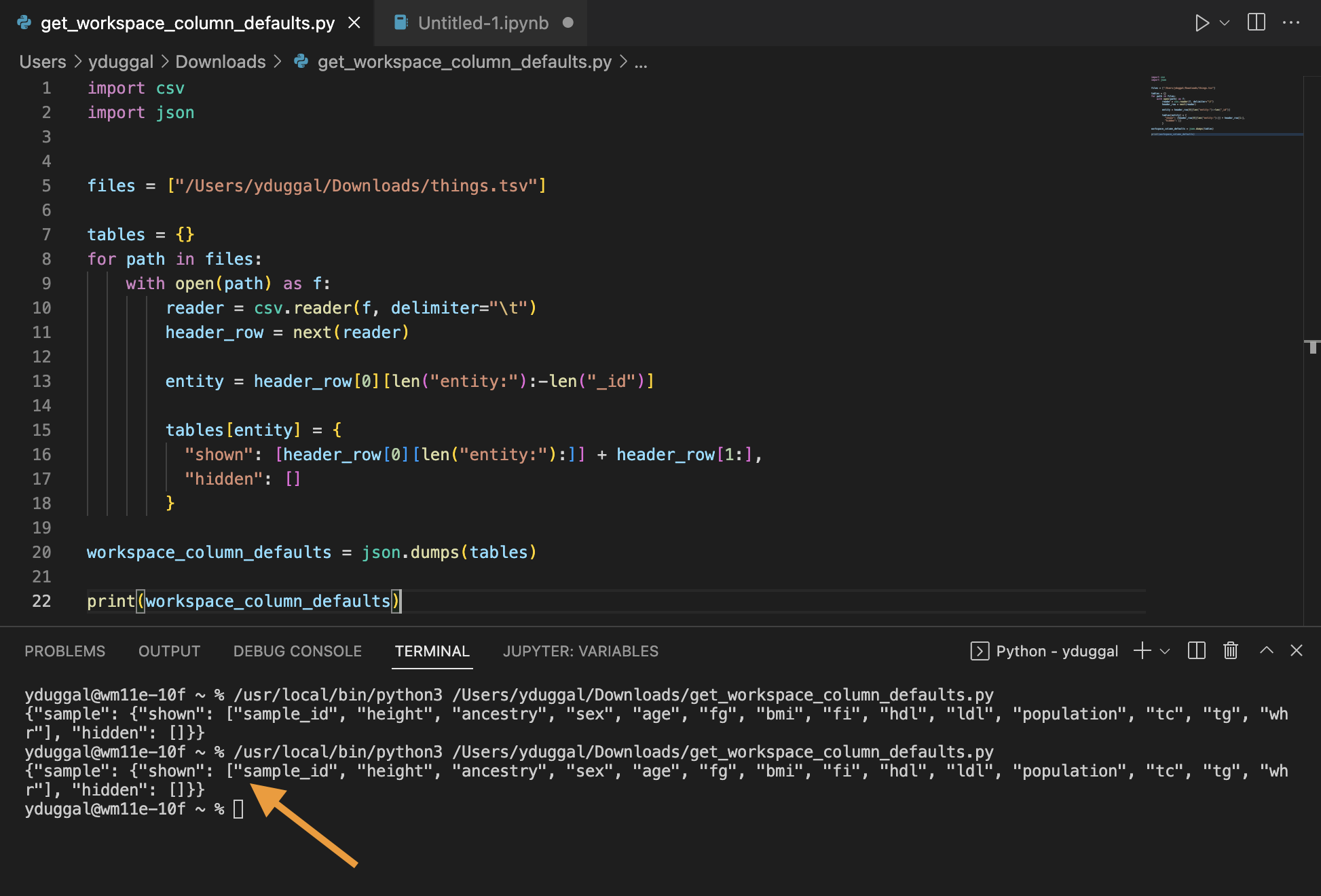Screen dimensions: 1321x896
Task: Click line number 22 in gutter
Action: (41, 601)
